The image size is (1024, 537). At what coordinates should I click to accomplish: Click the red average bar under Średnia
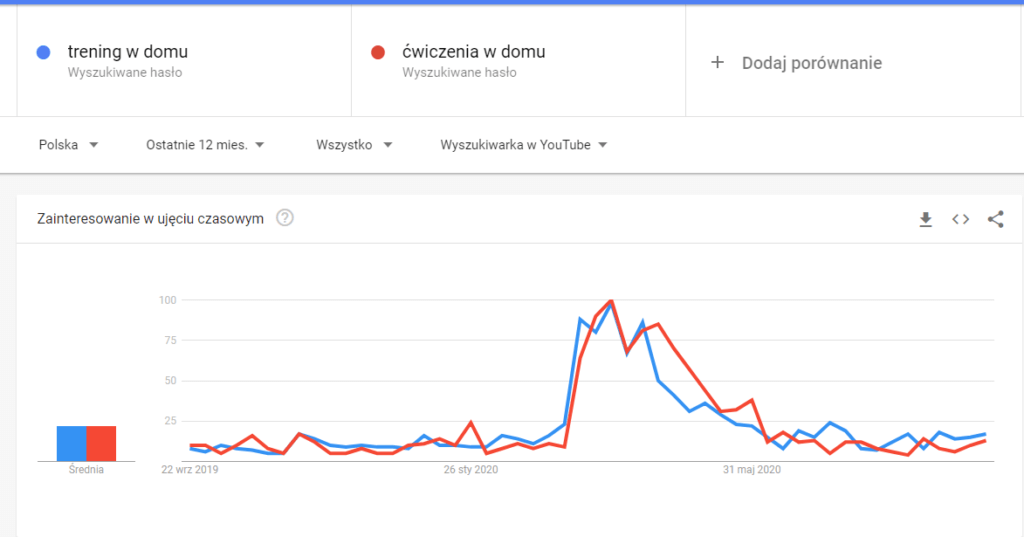(101, 443)
